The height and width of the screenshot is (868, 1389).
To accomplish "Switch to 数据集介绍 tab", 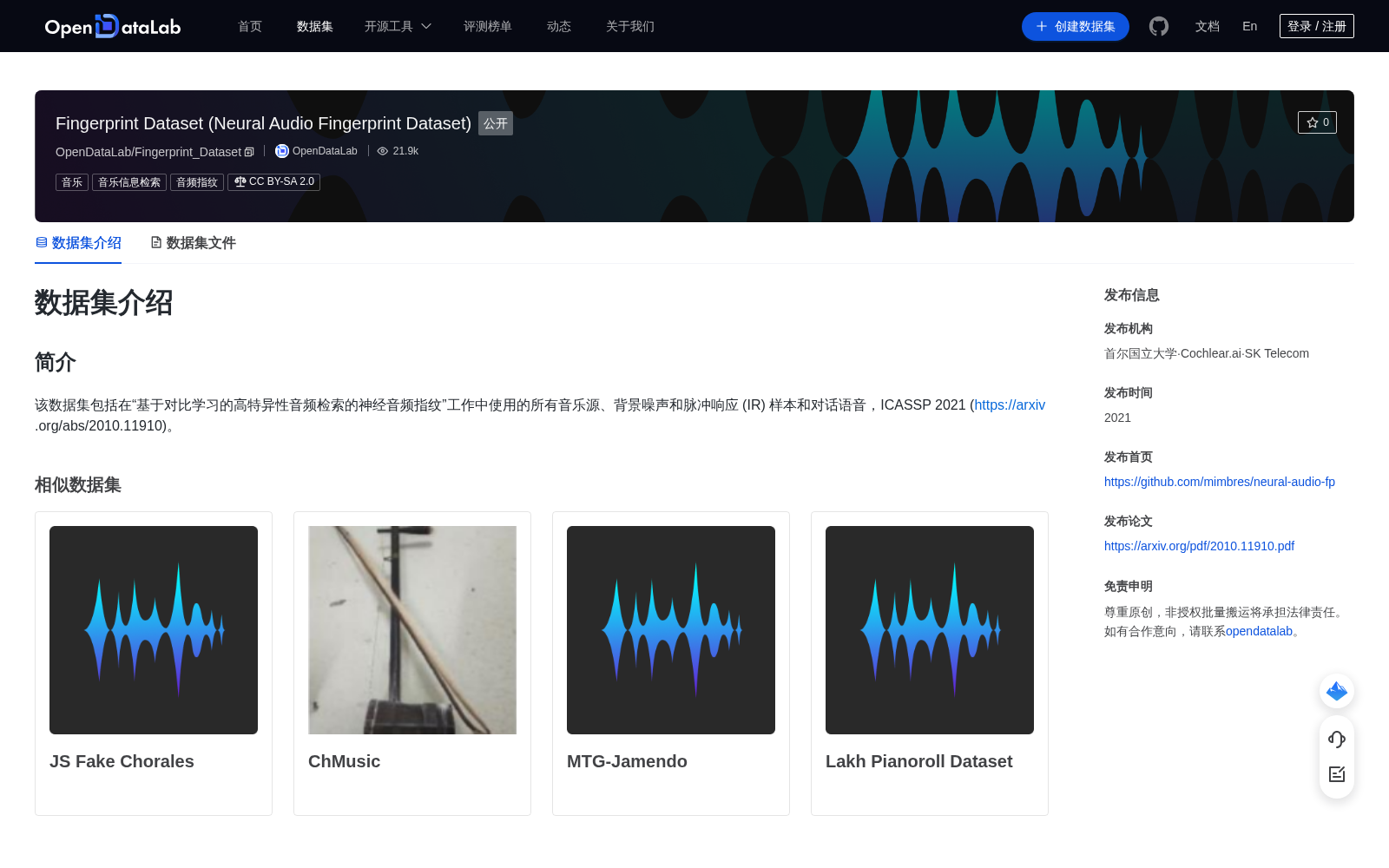I will 78,243.
